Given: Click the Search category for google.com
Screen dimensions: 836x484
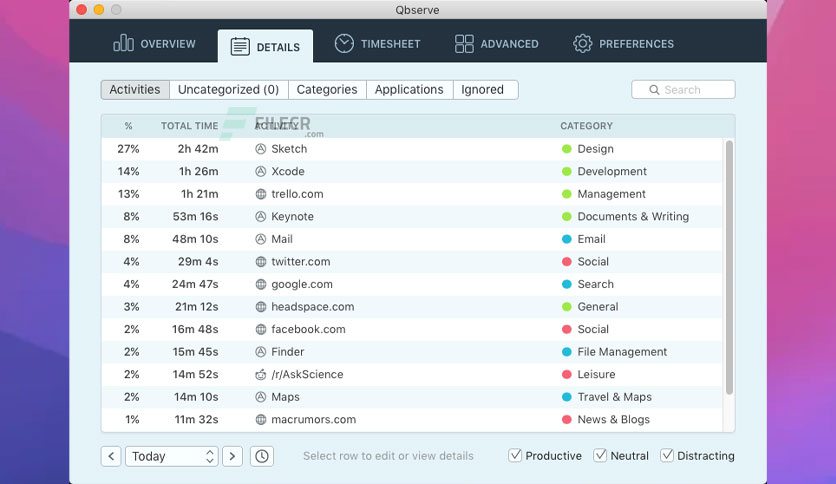Looking at the screenshot, I should pyautogui.click(x=596, y=284).
